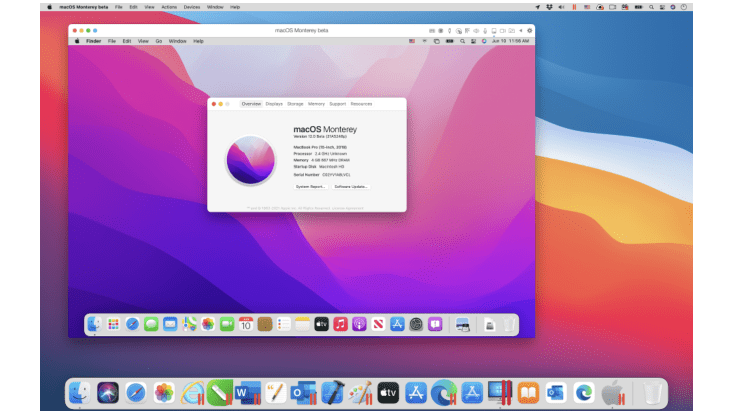Screen dimensions: 735x413
Task: Open the host Actions menu
Action: pyautogui.click(x=169, y=7)
